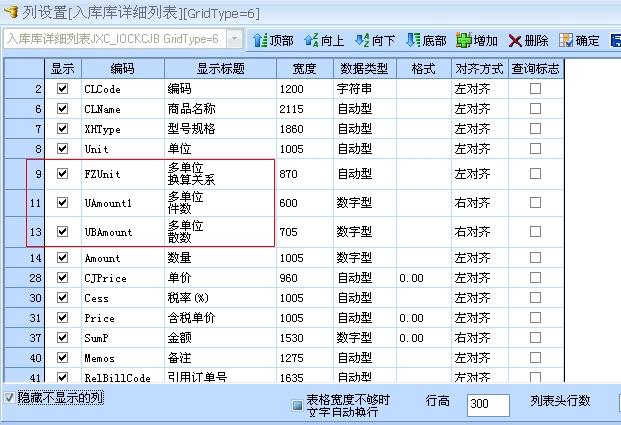Click the 确定 confirm icon

point(566,40)
